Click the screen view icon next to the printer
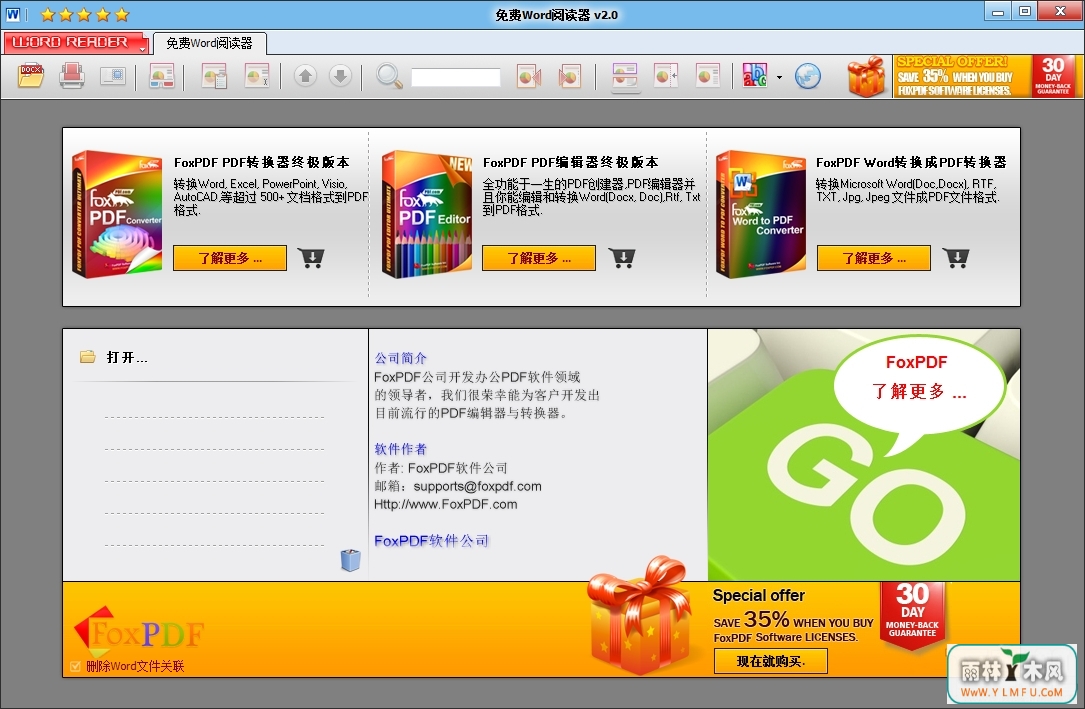The height and width of the screenshot is (709, 1085). [113, 75]
